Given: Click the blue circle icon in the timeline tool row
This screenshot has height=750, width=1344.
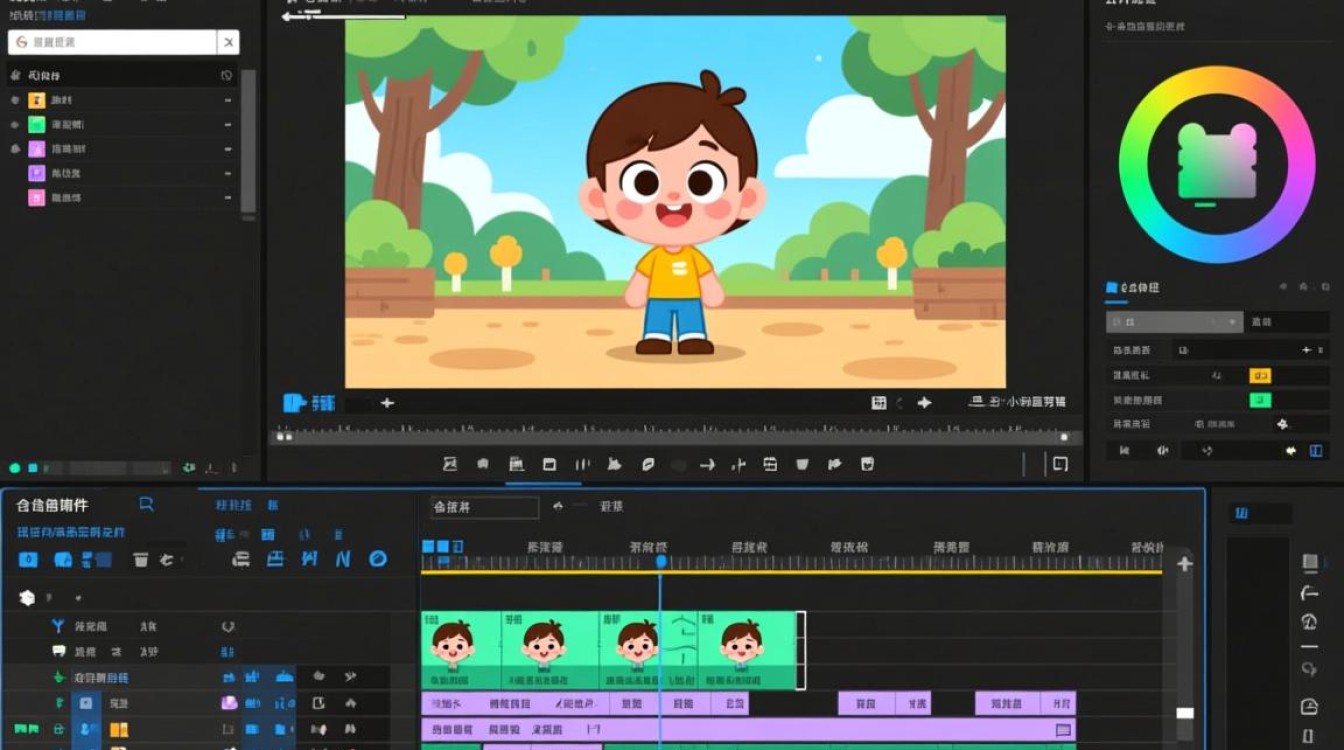Looking at the screenshot, I should click(x=378, y=559).
